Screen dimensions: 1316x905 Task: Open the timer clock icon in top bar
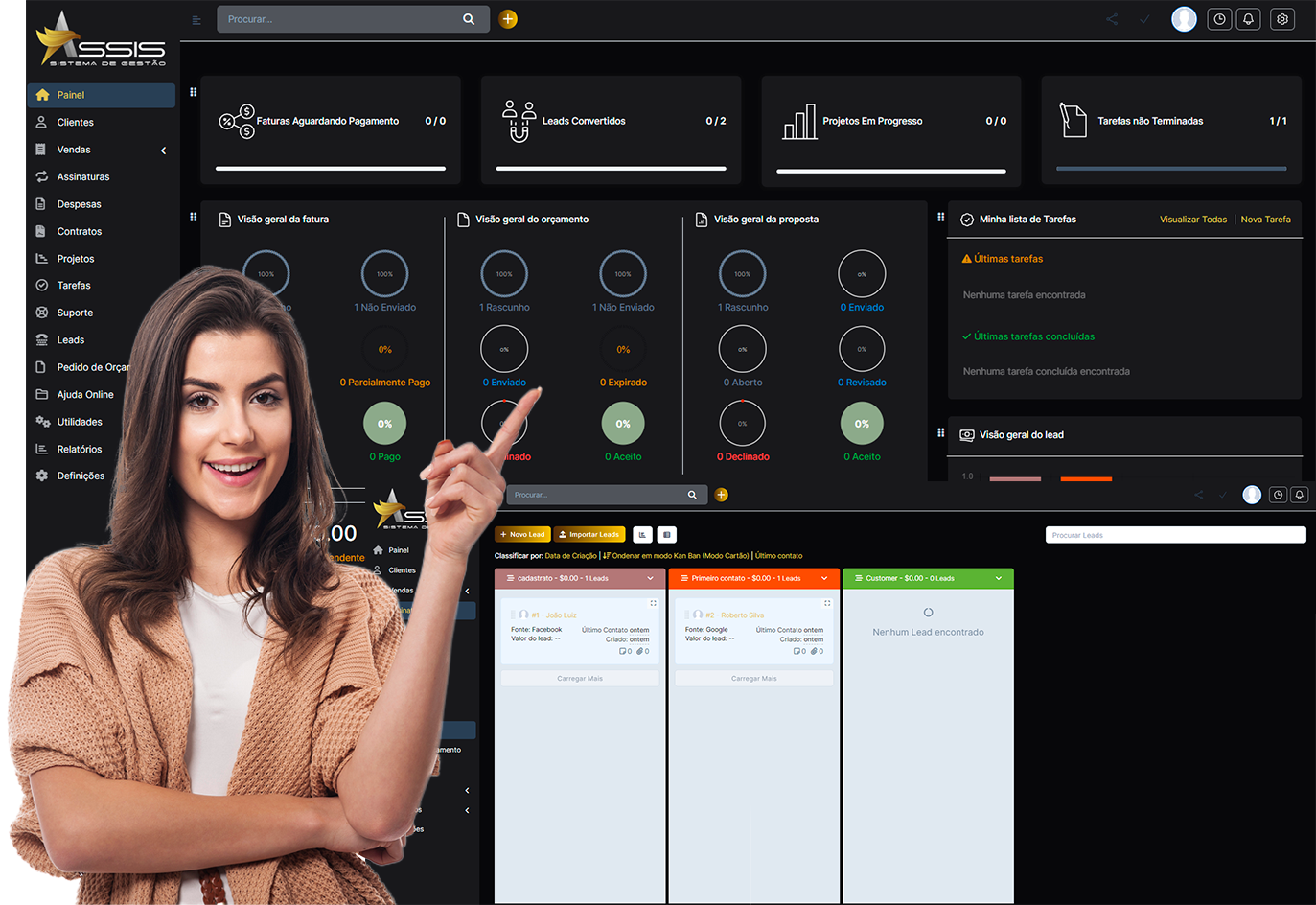[x=1219, y=19]
